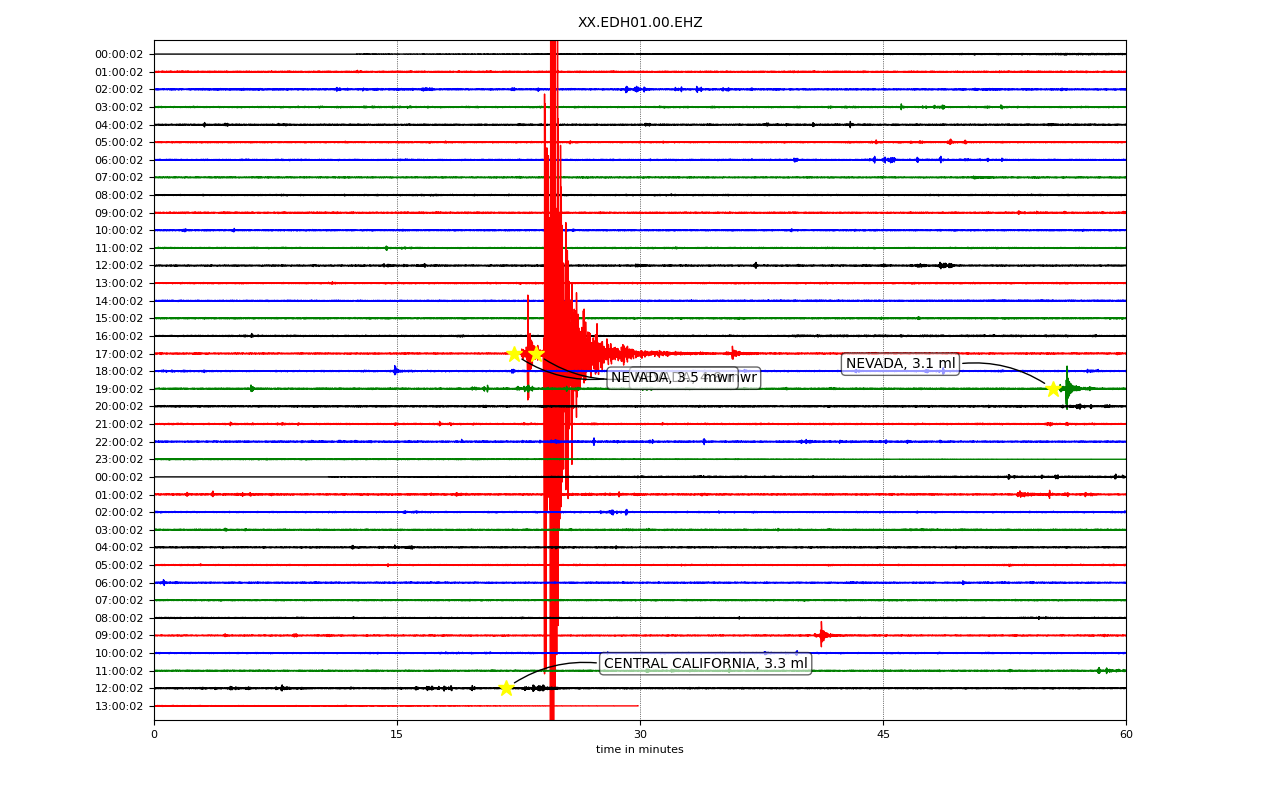Click the 00:00:02 label at the top of the axis
The width and height of the screenshot is (1280, 800).
[x=119, y=54]
